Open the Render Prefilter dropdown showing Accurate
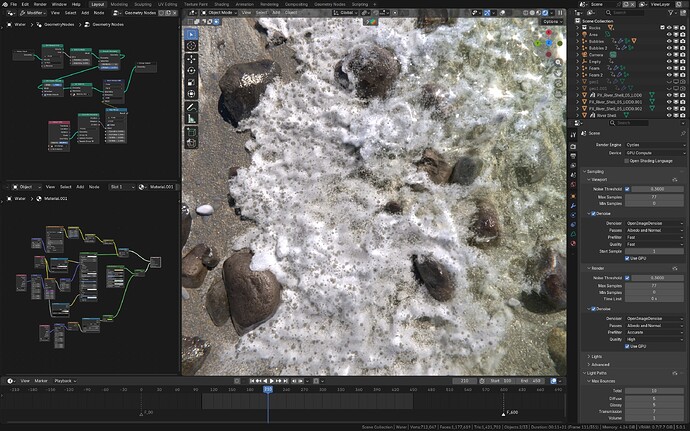690x431 pixels. (x=654, y=332)
